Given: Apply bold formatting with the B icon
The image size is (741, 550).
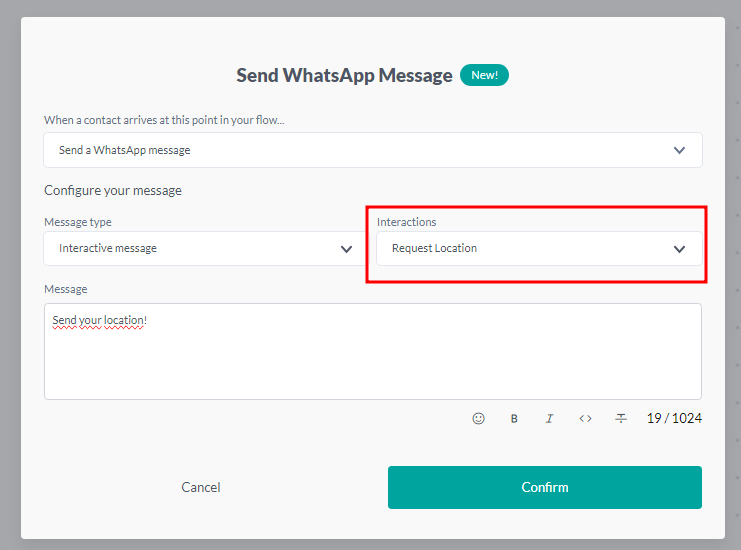Looking at the screenshot, I should pos(514,418).
